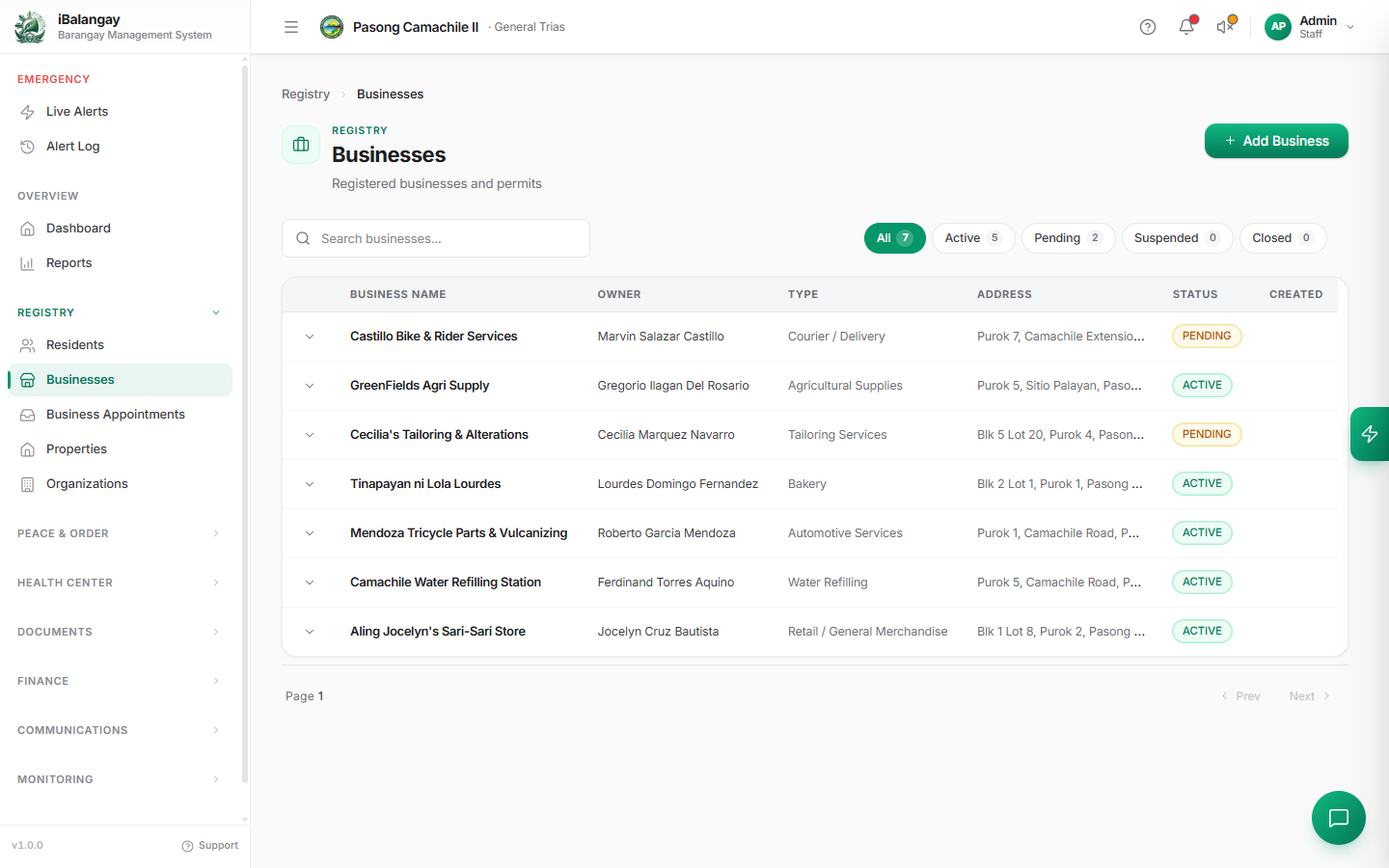
Task: Click the PENDING badge for Cecilia's Tailoring
Action: click(x=1207, y=435)
